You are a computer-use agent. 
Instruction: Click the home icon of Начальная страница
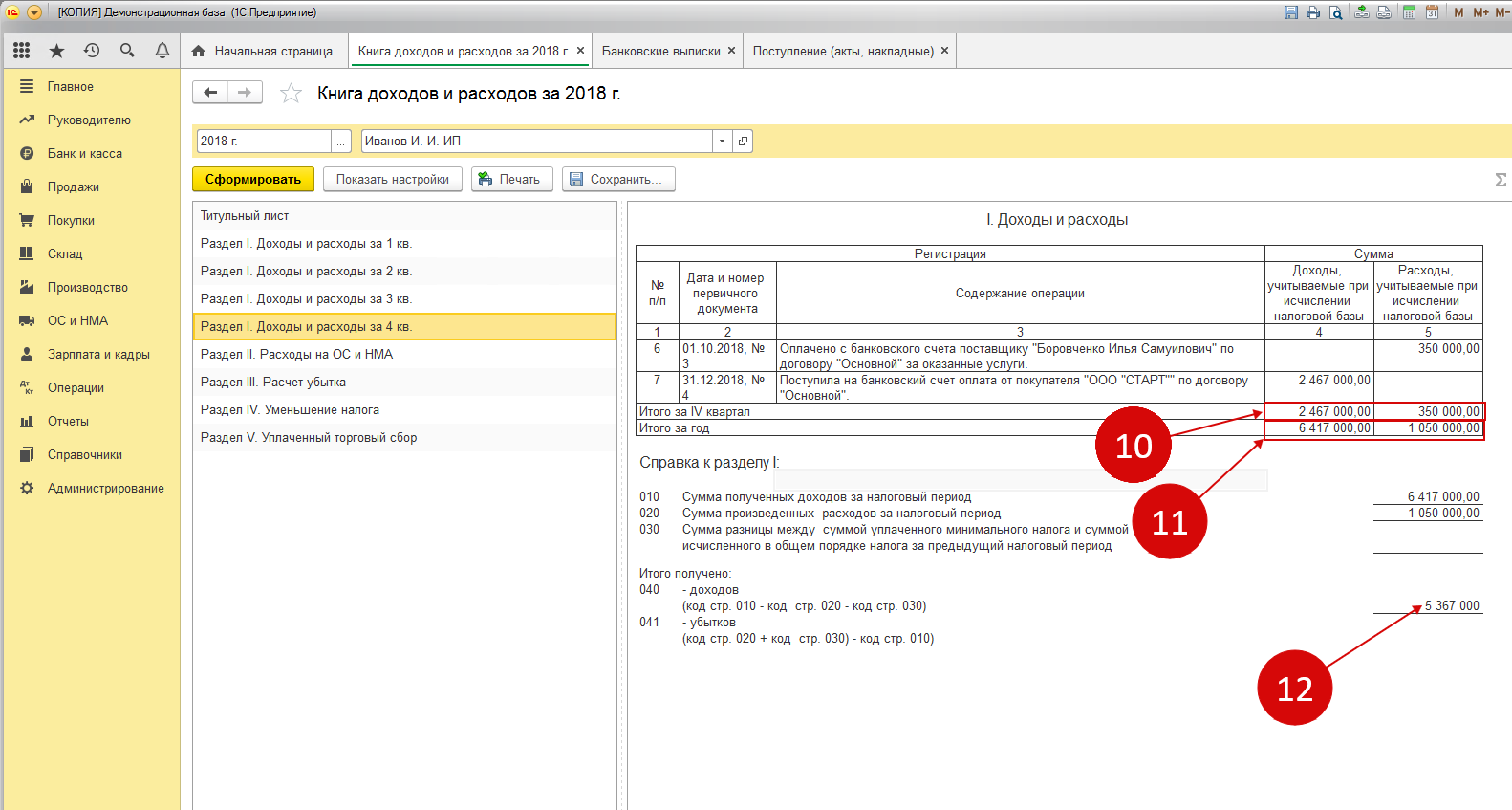pos(198,51)
